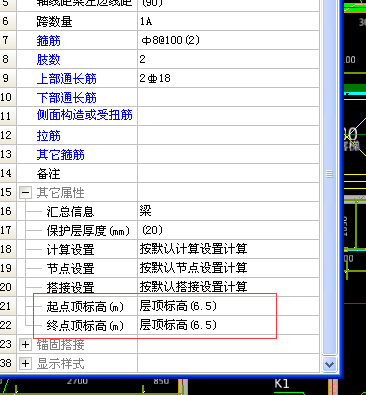Click the empty 其它箍筋 value cell
366x395 pixels.
coord(228,154)
